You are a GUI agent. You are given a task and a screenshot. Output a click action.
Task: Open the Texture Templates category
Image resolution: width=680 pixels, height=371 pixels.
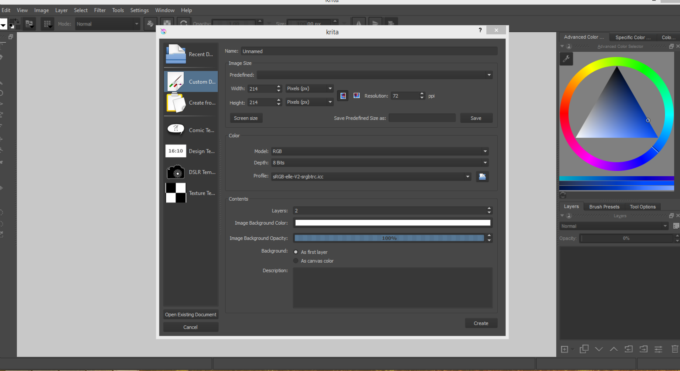click(x=191, y=193)
